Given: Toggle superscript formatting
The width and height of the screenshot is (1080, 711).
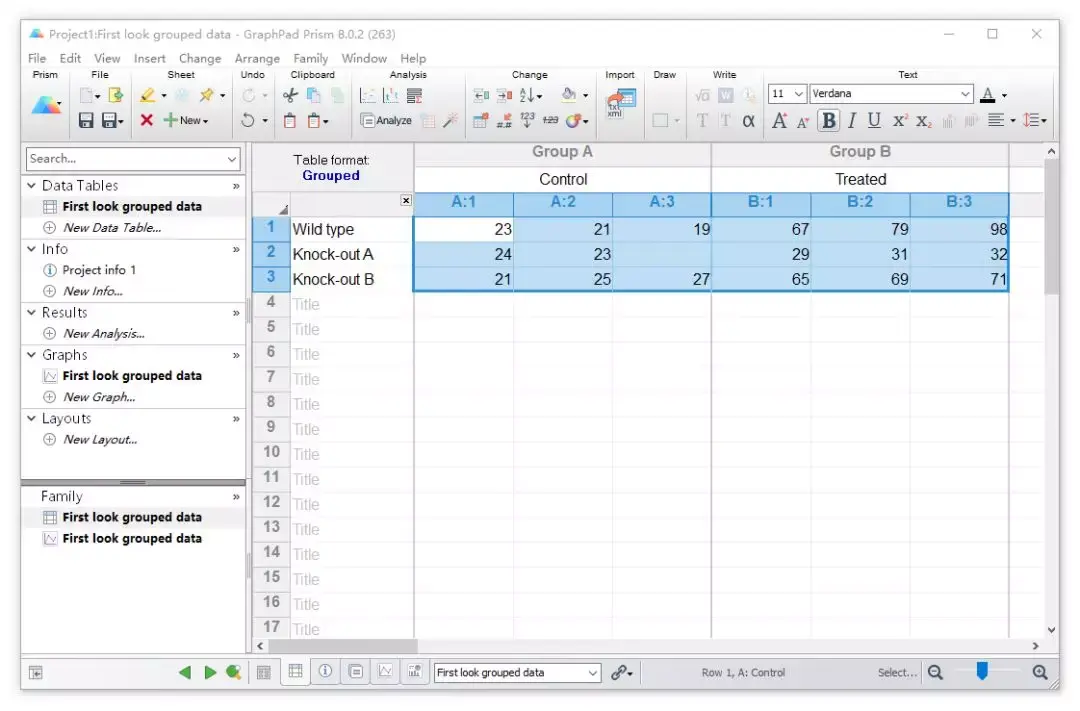Looking at the screenshot, I should pyautogui.click(x=899, y=121).
